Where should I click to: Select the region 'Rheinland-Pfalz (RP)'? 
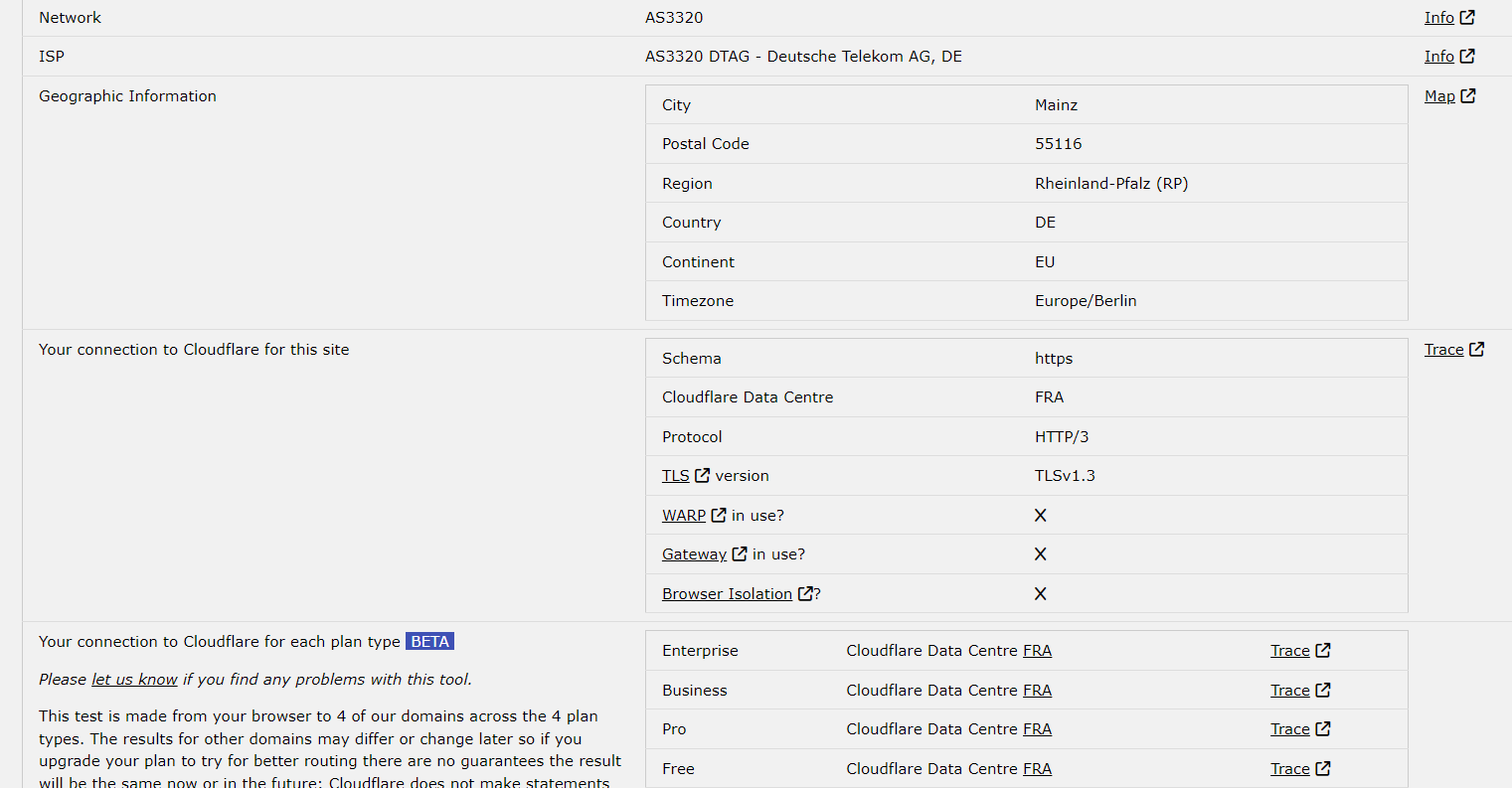tap(1111, 184)
